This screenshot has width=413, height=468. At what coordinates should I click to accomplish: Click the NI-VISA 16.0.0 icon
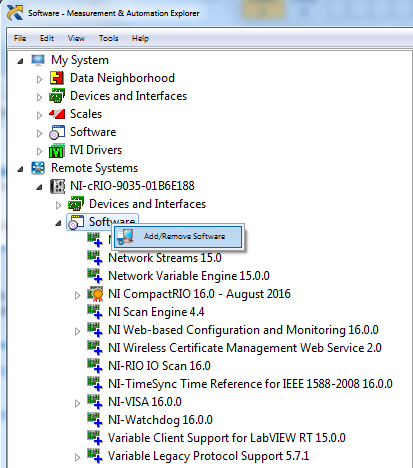click(95, 402)
